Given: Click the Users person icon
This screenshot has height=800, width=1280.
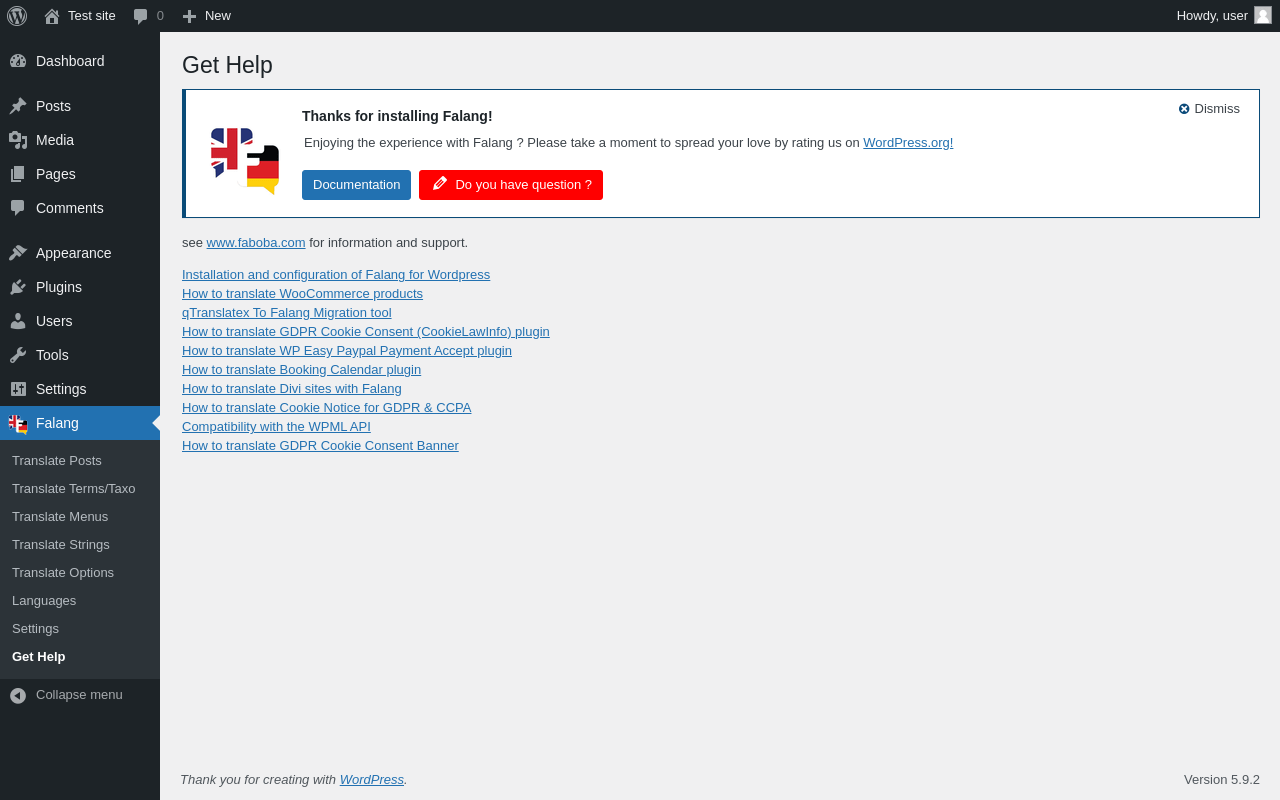Looking at the screenshot, I should point(18,321).
